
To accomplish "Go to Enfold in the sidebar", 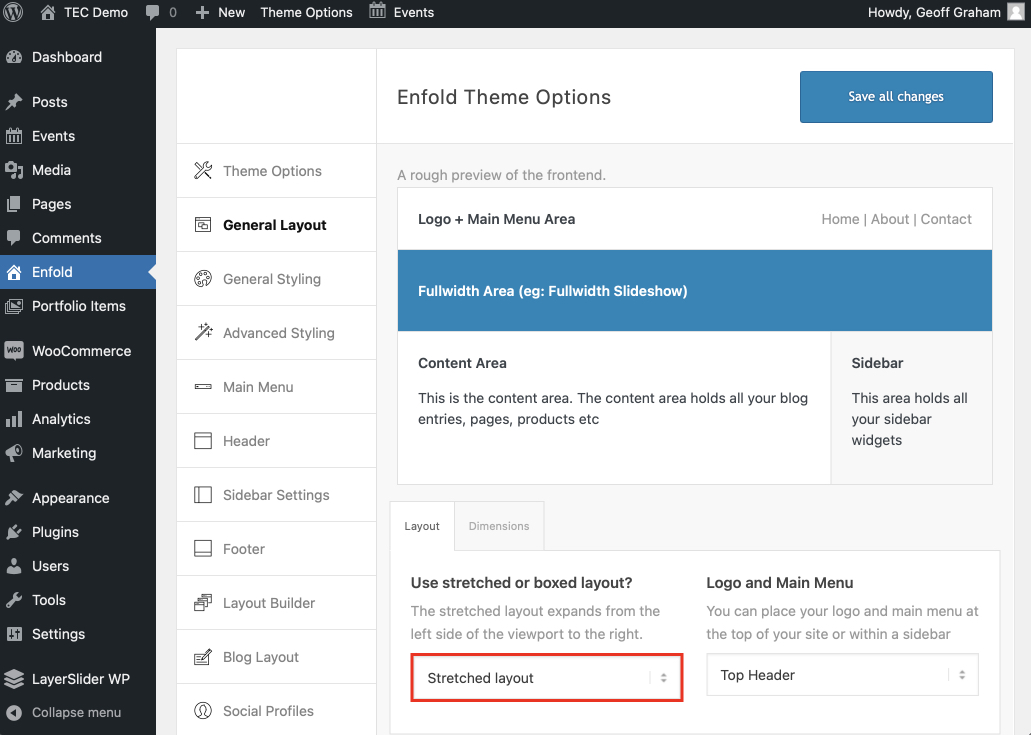I will (x=78, y=272).
